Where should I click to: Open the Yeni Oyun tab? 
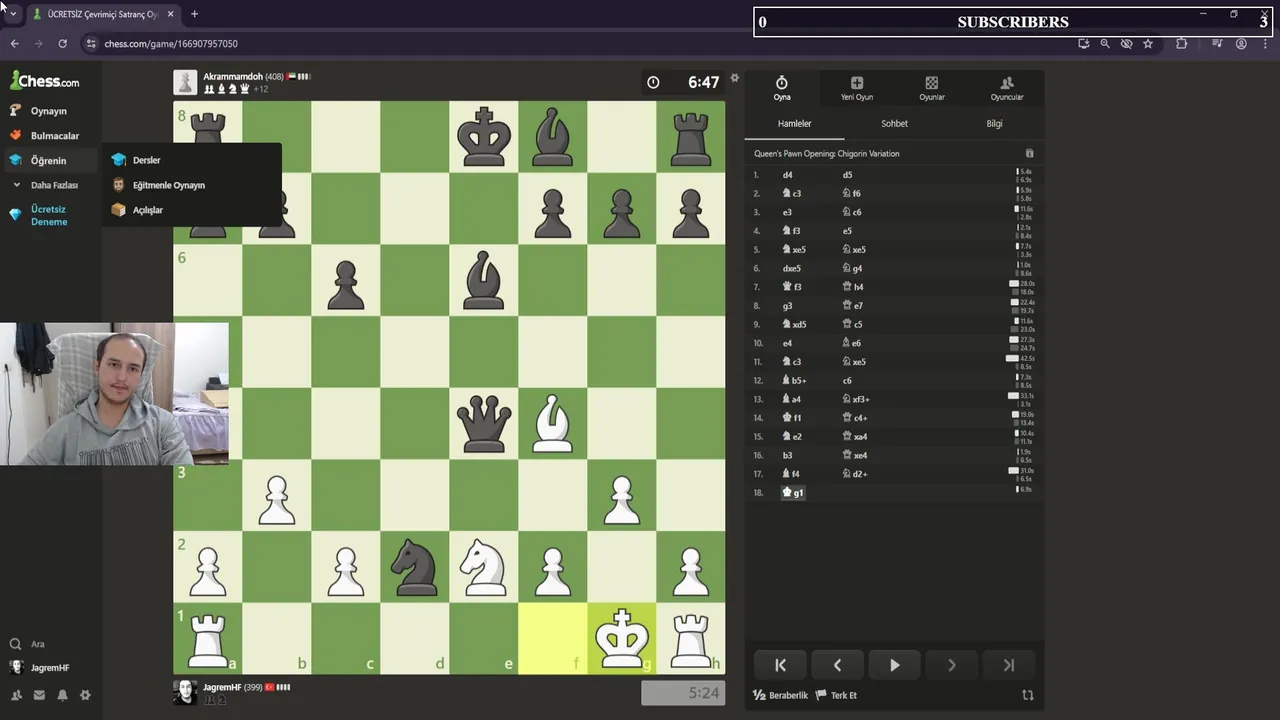pyautogui.click(x=857, y=88)
